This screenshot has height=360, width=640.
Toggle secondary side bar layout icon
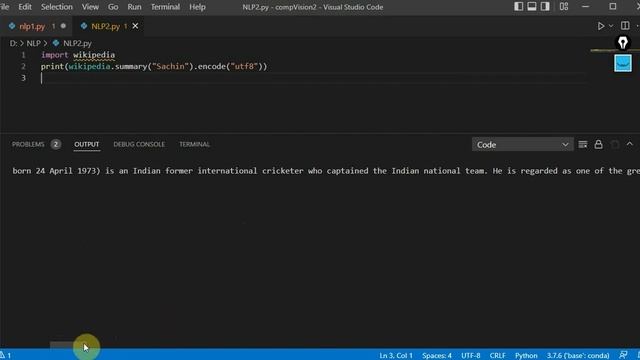[x=545, y=7]
